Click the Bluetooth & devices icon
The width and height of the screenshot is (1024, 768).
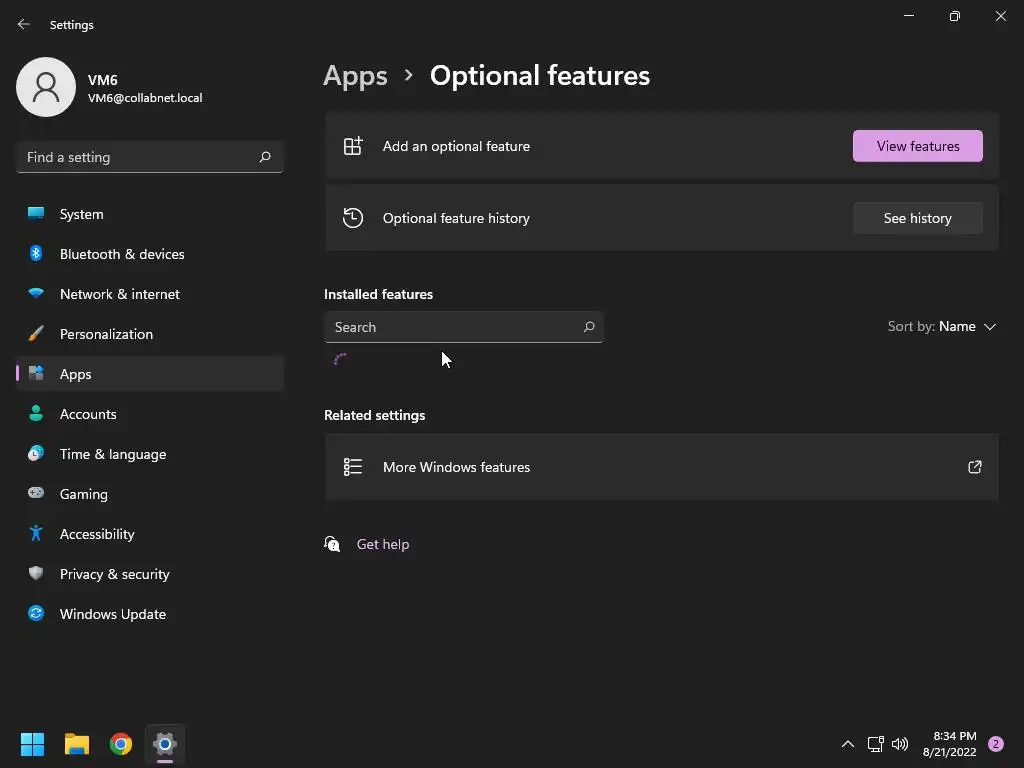pos(36,254)
